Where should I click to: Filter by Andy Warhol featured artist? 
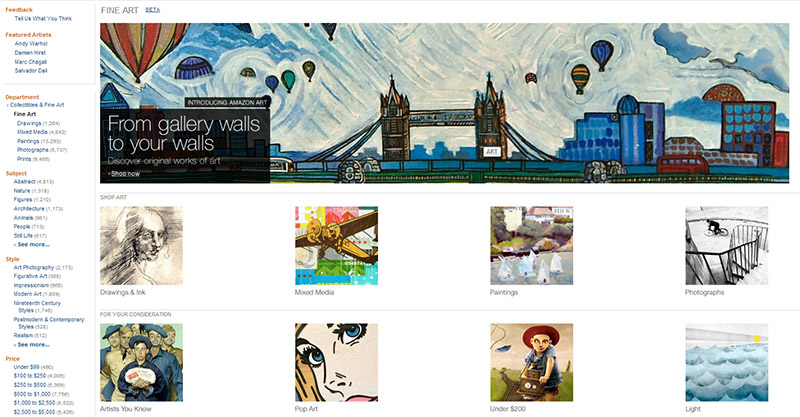click(31, 44)
